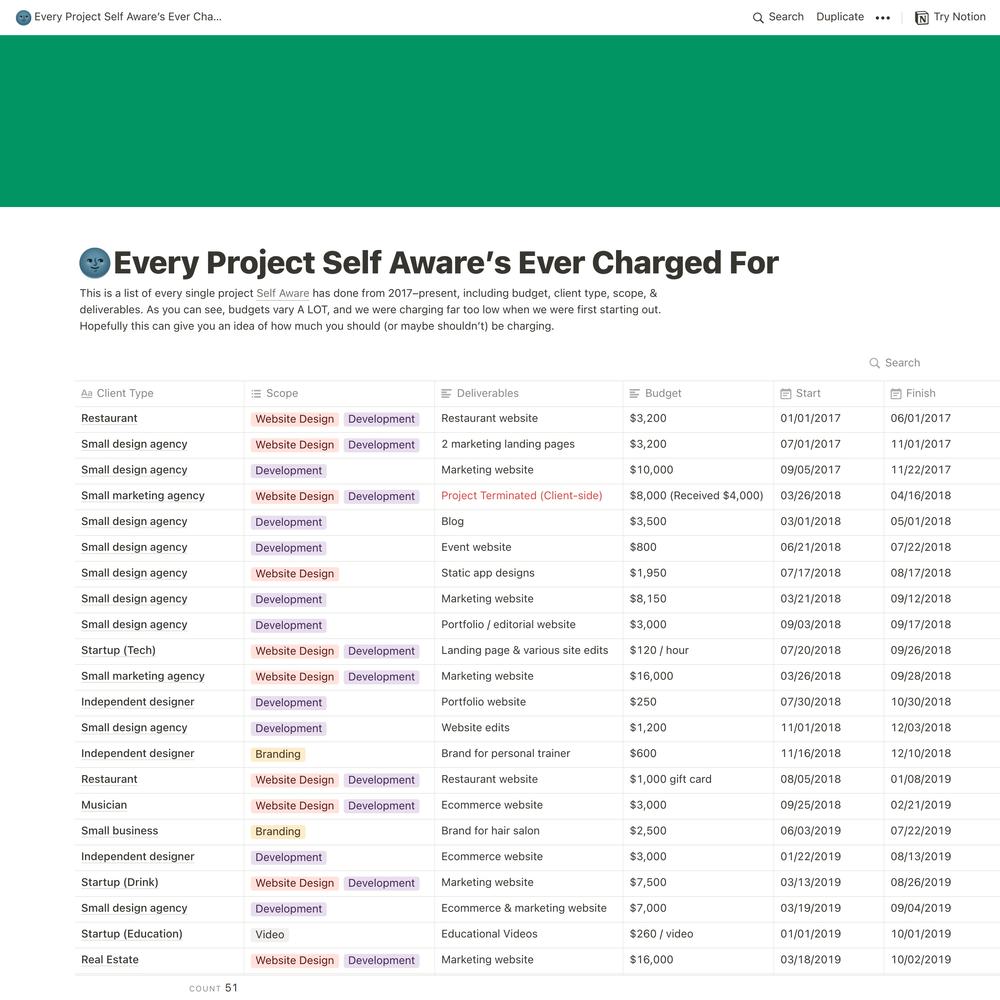Click the Notion logo icon
This screenshot has height=1000, width=1000.
click(922, 17)
